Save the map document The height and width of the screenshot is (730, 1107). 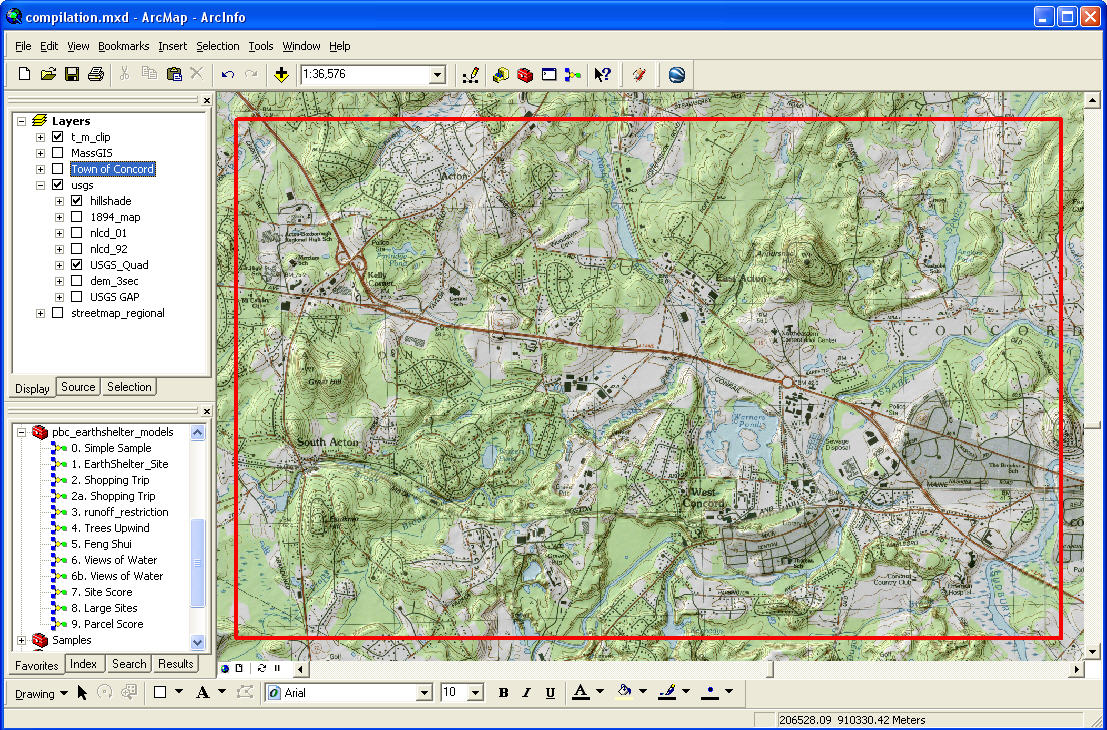72,74
